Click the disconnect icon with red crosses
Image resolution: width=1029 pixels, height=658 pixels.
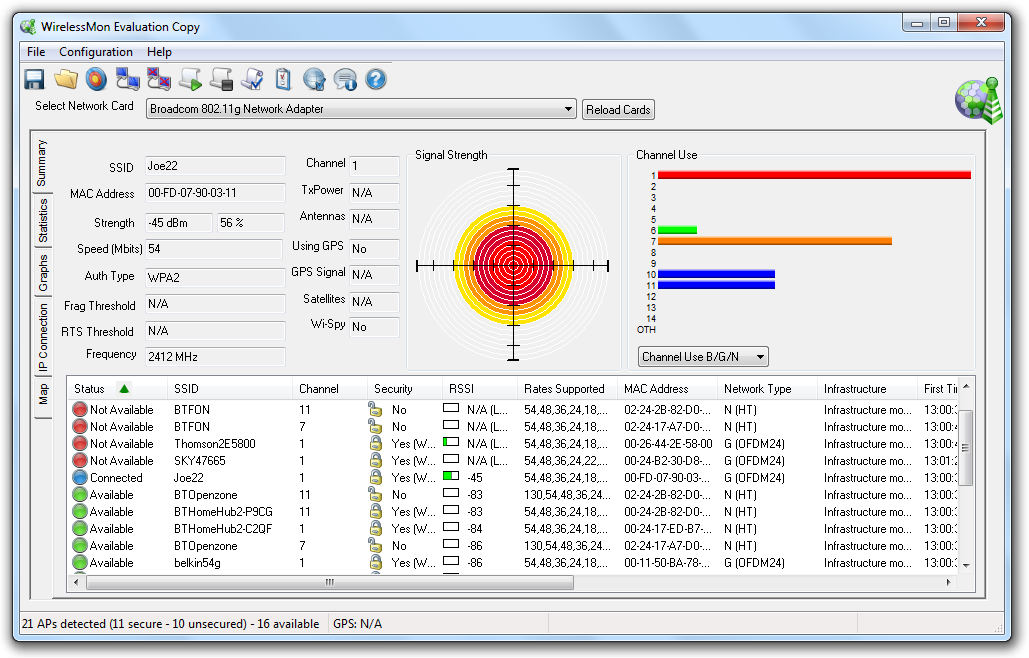click(158, 79)
